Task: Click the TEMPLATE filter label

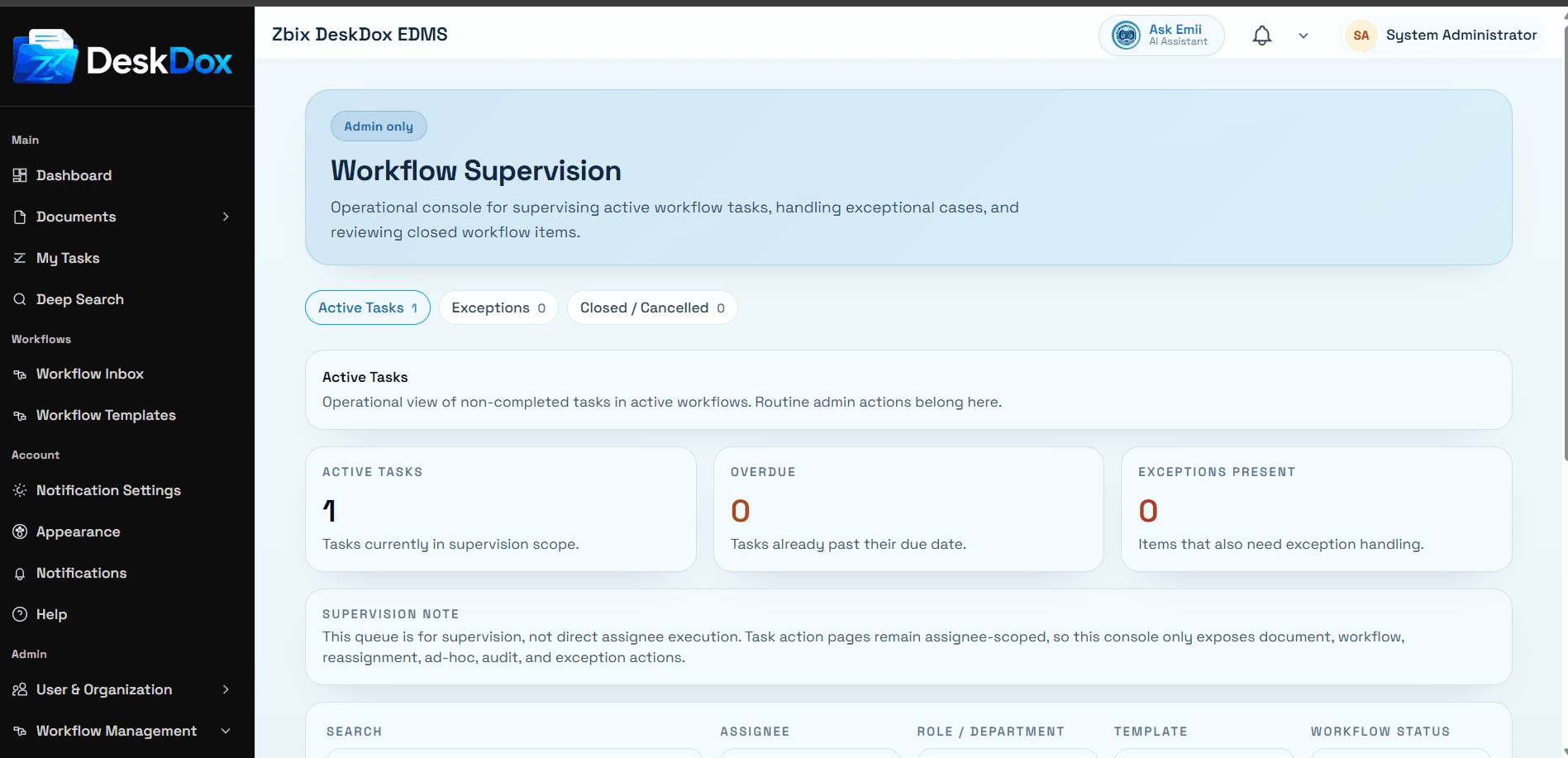Action: coord(1151,732)
